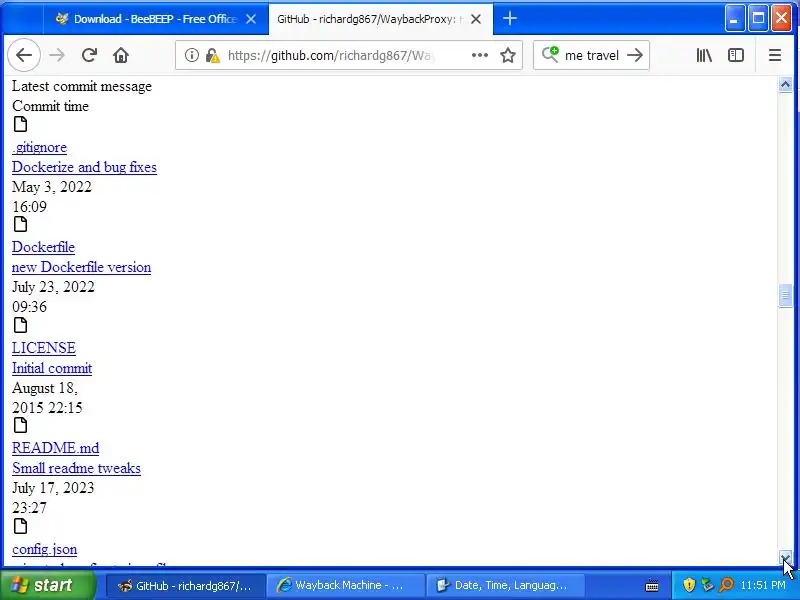Click the magnifier tray icon
This screenshot has height=600, width=800.
[726, 585]
